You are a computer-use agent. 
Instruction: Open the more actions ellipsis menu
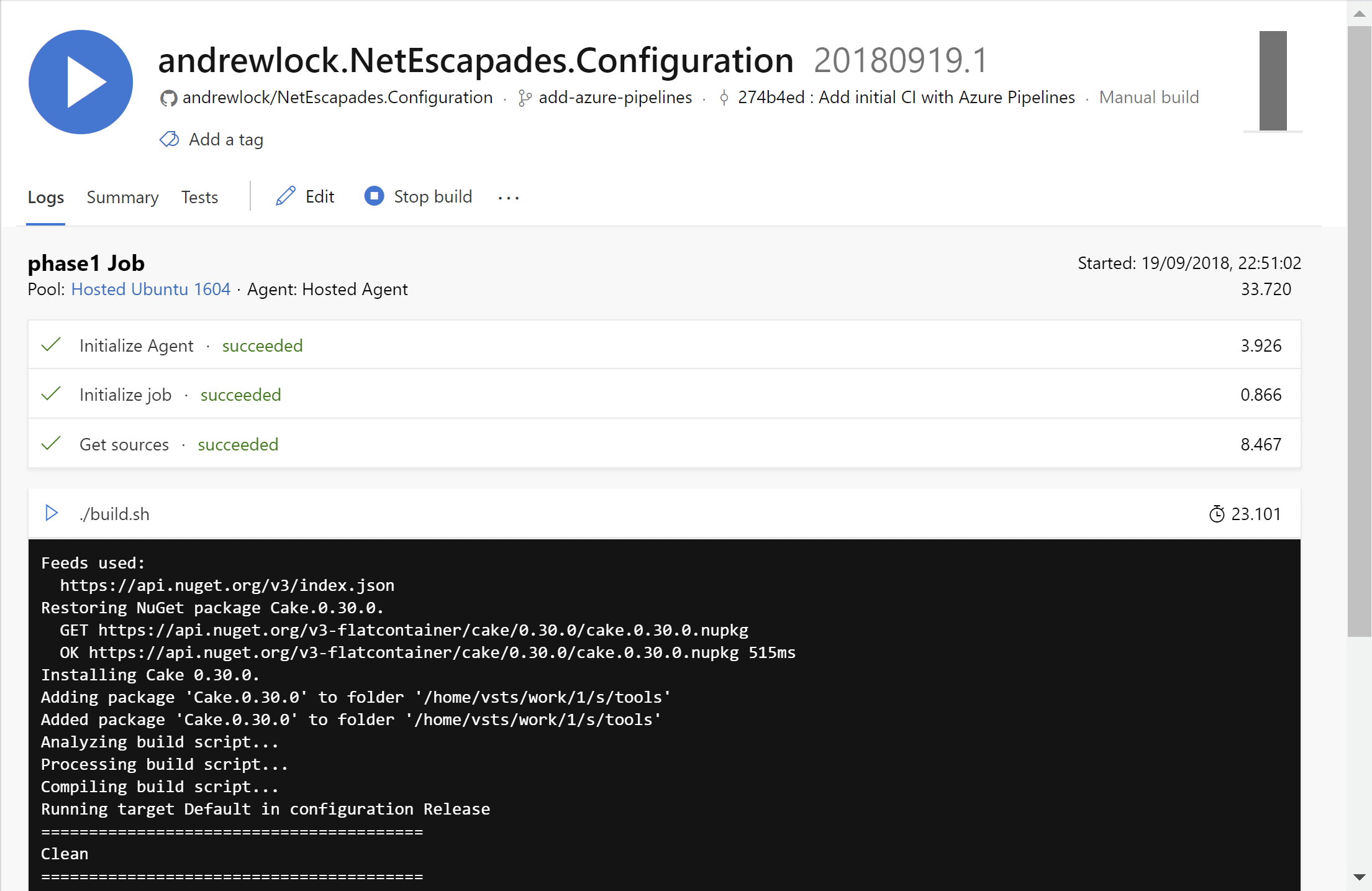509,198
